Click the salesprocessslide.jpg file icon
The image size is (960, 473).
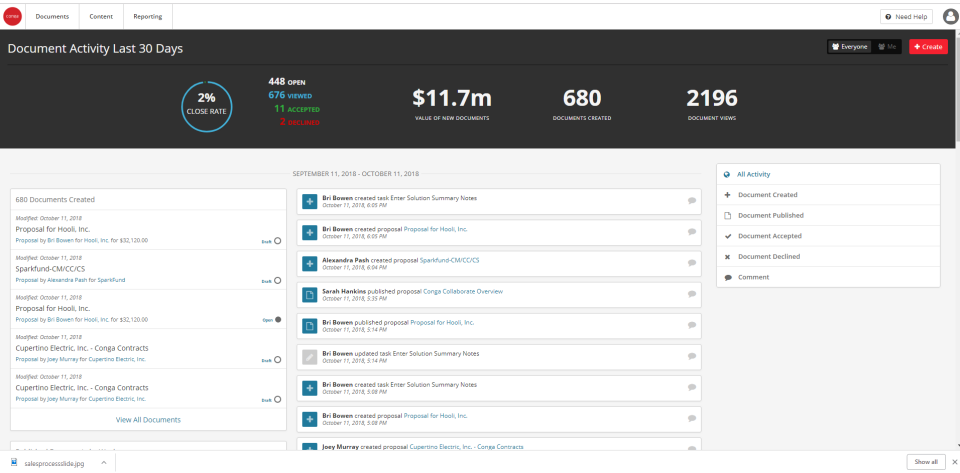[x=14, y=463]
